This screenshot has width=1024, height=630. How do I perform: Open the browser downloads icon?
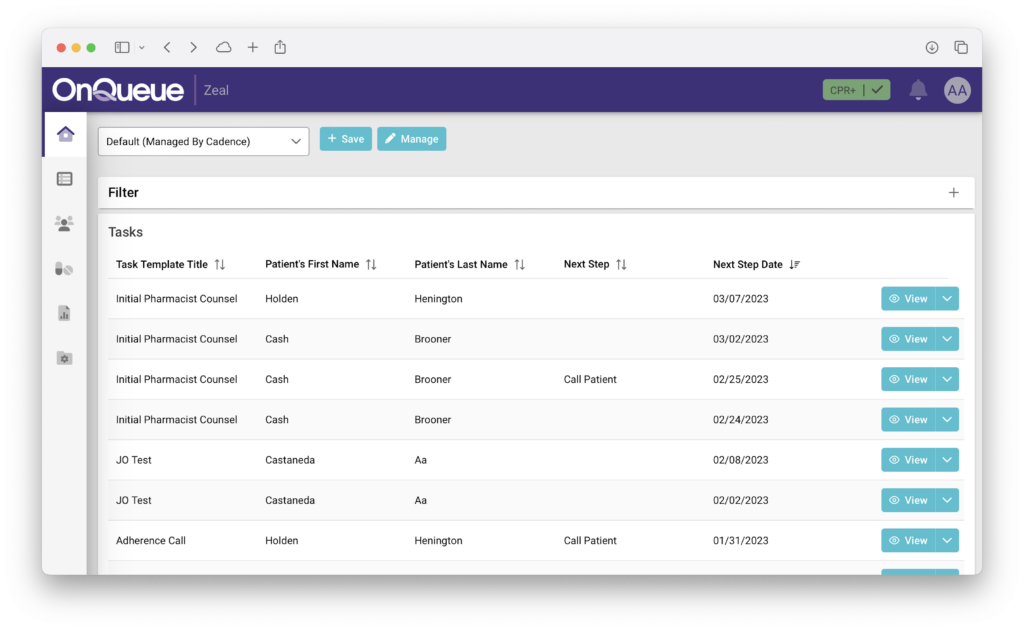pos(931,47)
